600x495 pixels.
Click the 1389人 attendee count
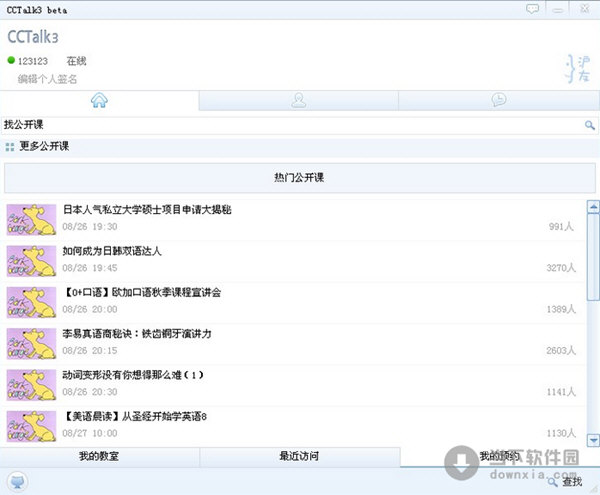coord(561,309)
